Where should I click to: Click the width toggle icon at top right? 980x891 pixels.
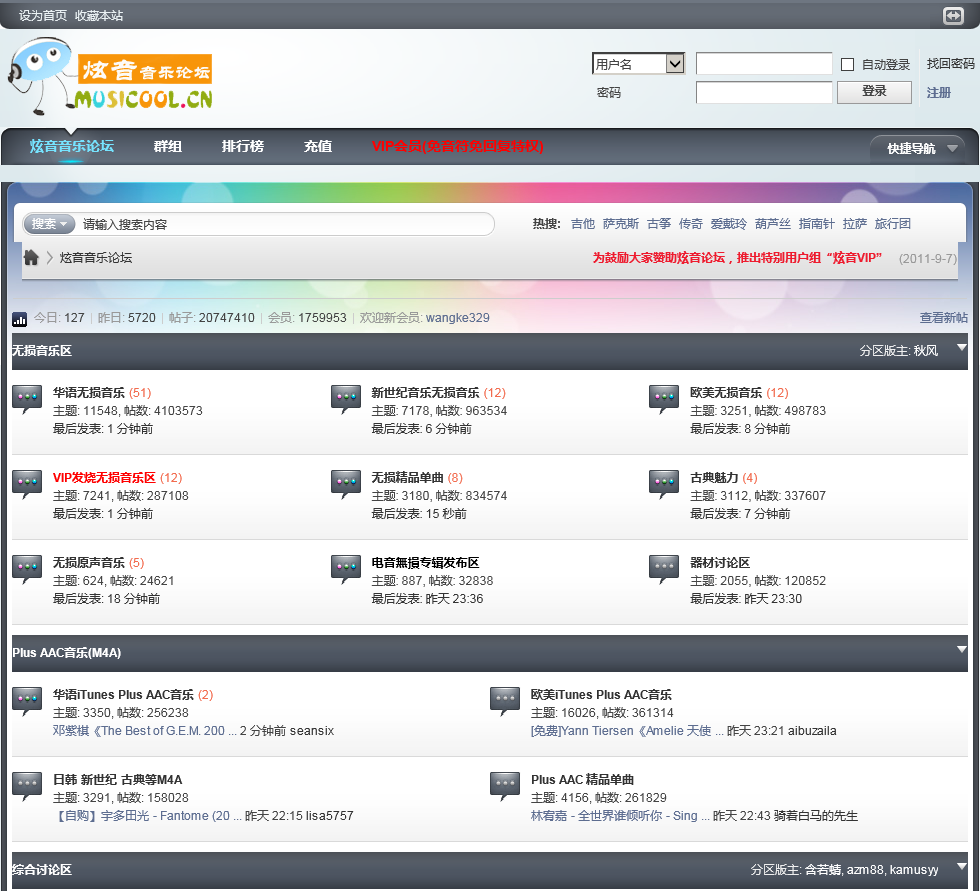tap(953, 16)
